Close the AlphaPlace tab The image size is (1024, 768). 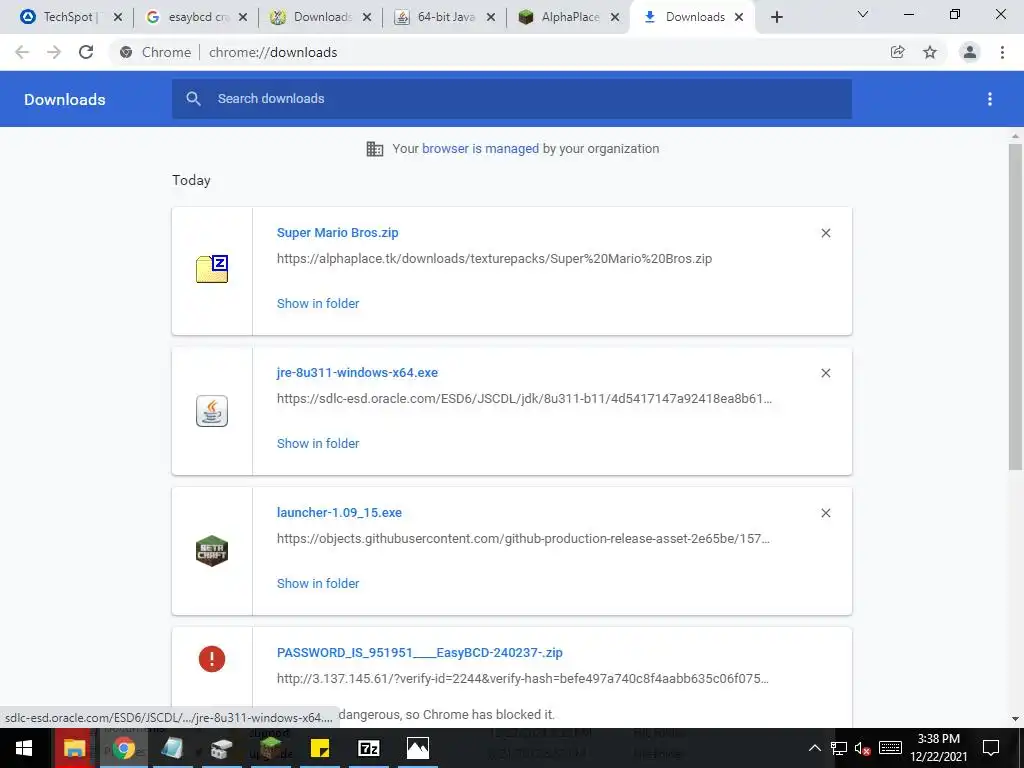pyautogui.click(x=615, y=17)
